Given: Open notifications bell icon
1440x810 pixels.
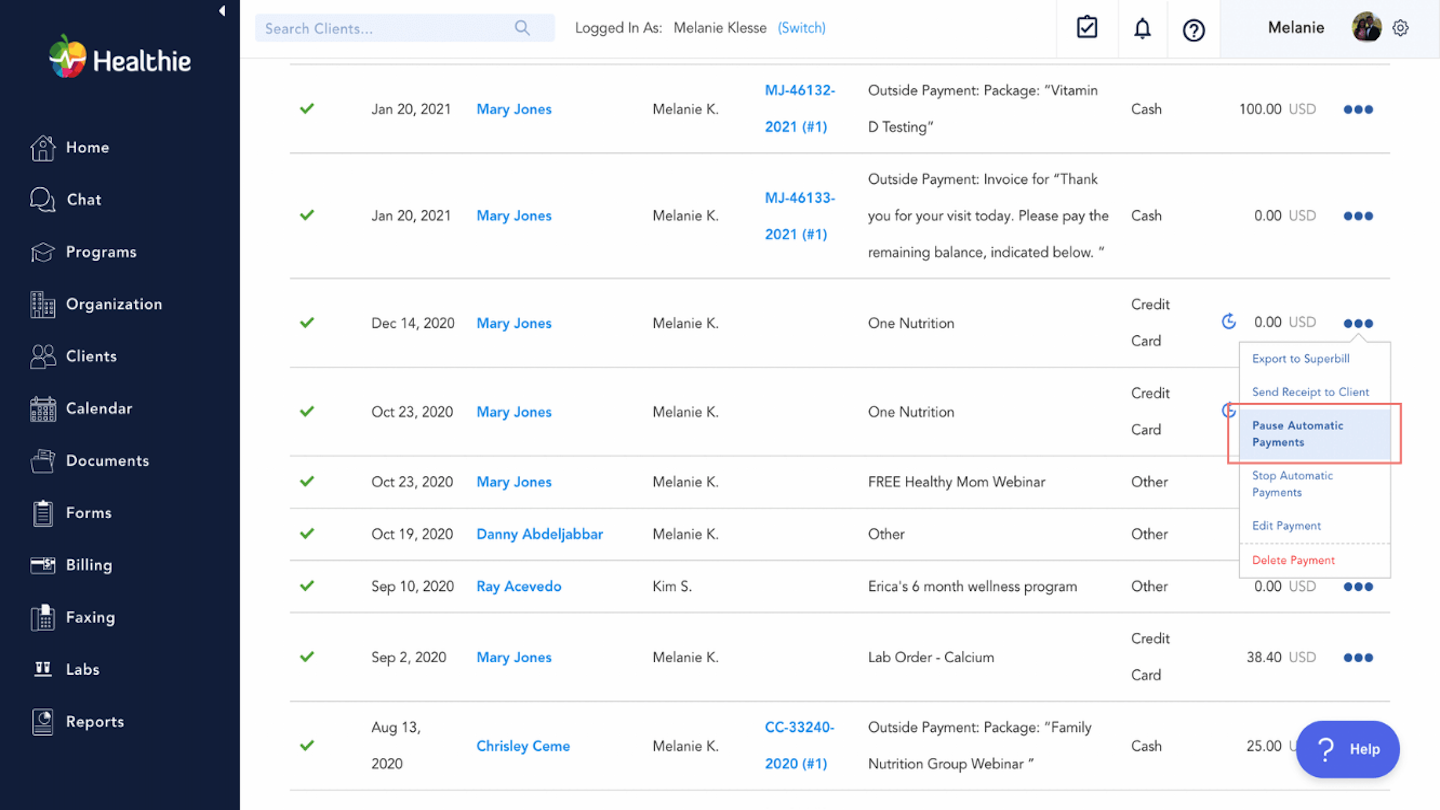Looking at the screenshot, I should (1142, 29).
